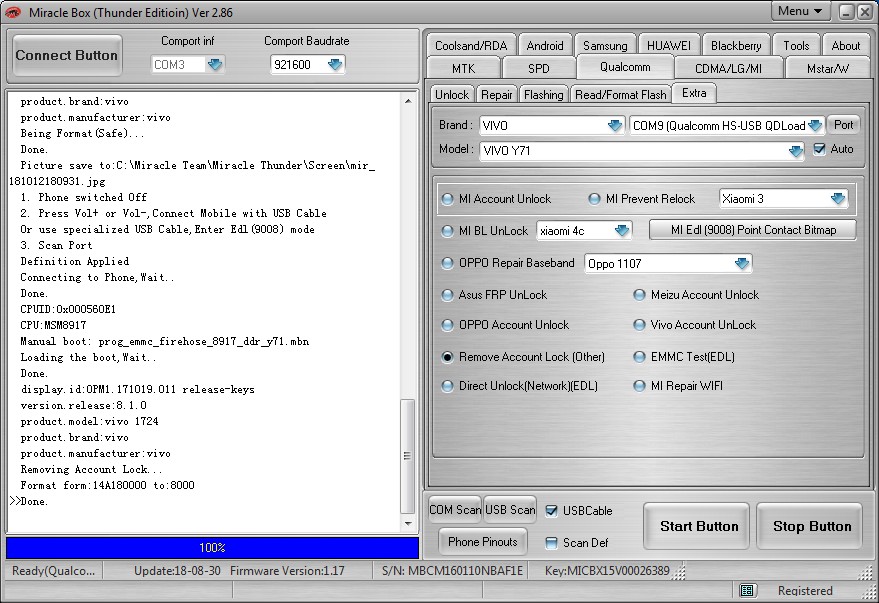Click the Miracle Box eye logo icon
This screenshot has width=879, height=603.
tap(13, 12)
